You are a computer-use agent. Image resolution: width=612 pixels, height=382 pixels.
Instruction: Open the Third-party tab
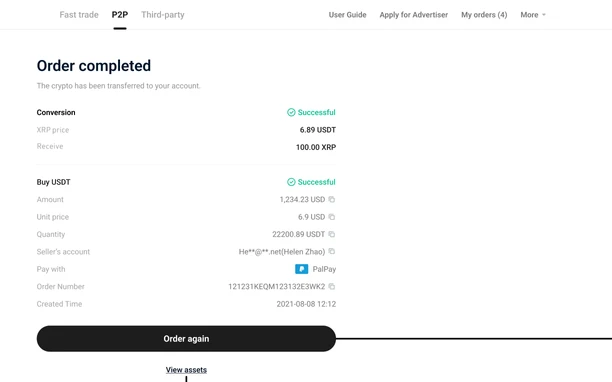coord(163,15)
